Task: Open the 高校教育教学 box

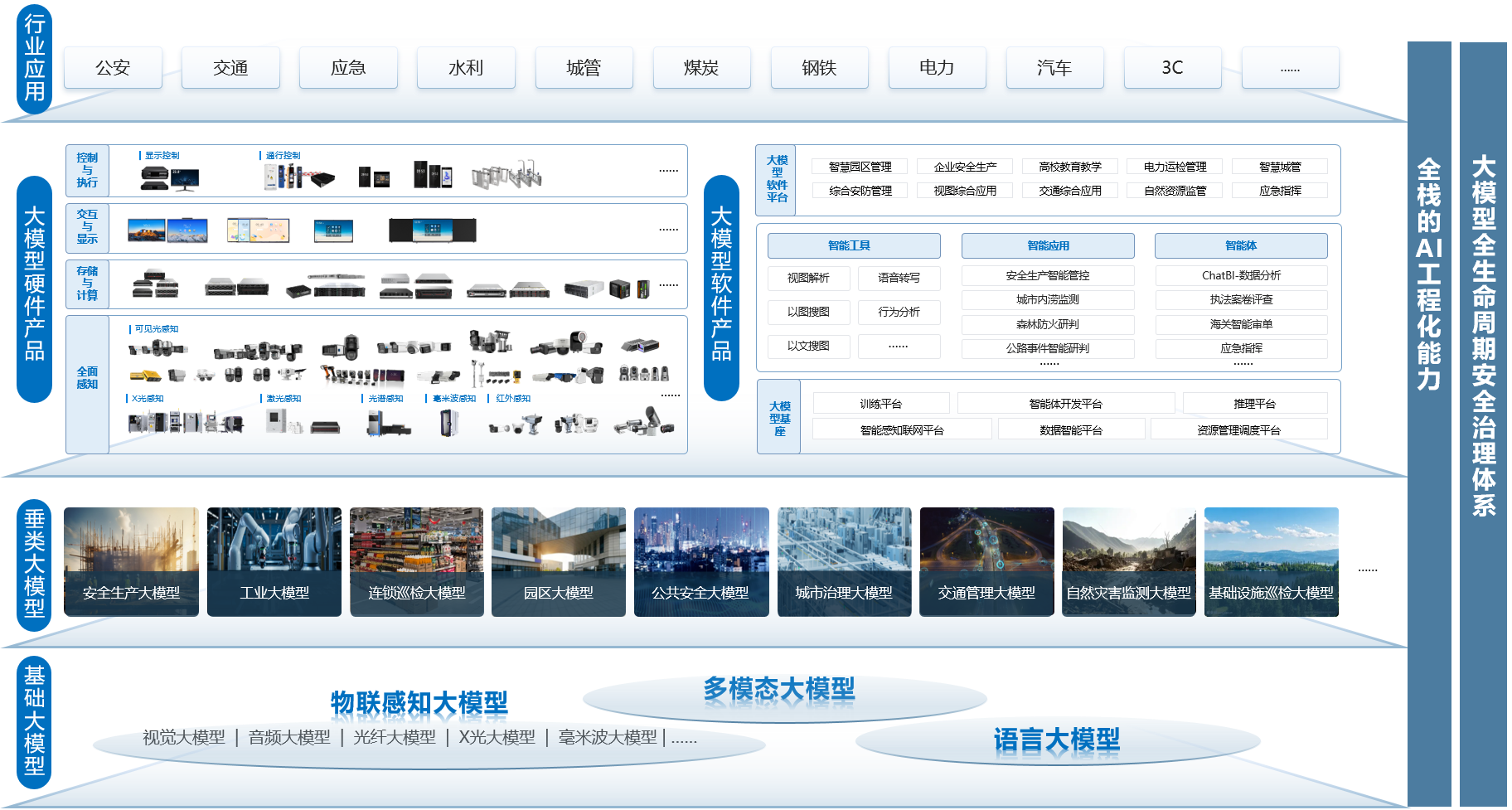Action: (x=1070, y=167)
